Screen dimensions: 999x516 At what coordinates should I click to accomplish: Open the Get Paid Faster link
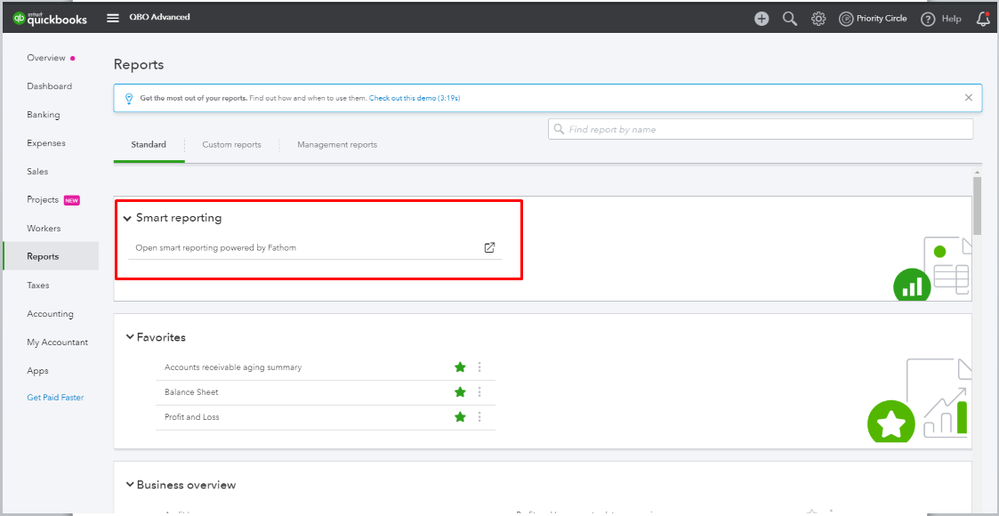55,398
